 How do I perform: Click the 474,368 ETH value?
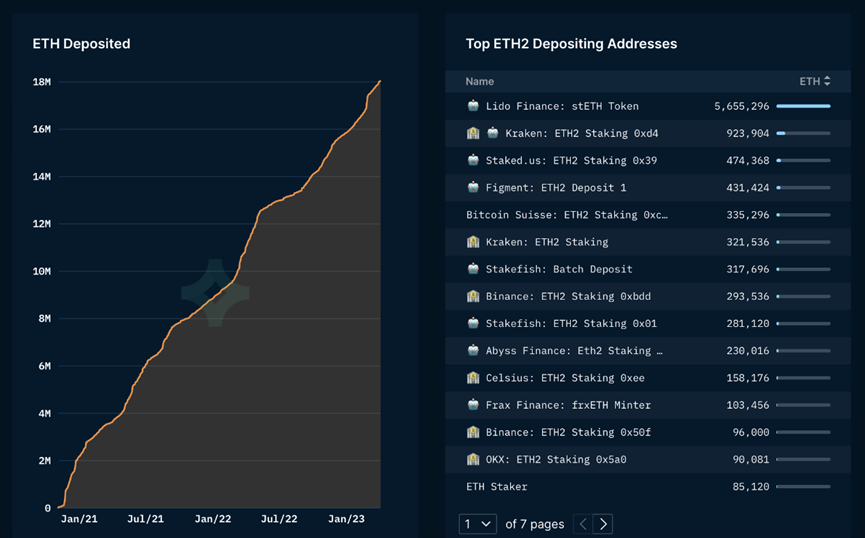747,160
